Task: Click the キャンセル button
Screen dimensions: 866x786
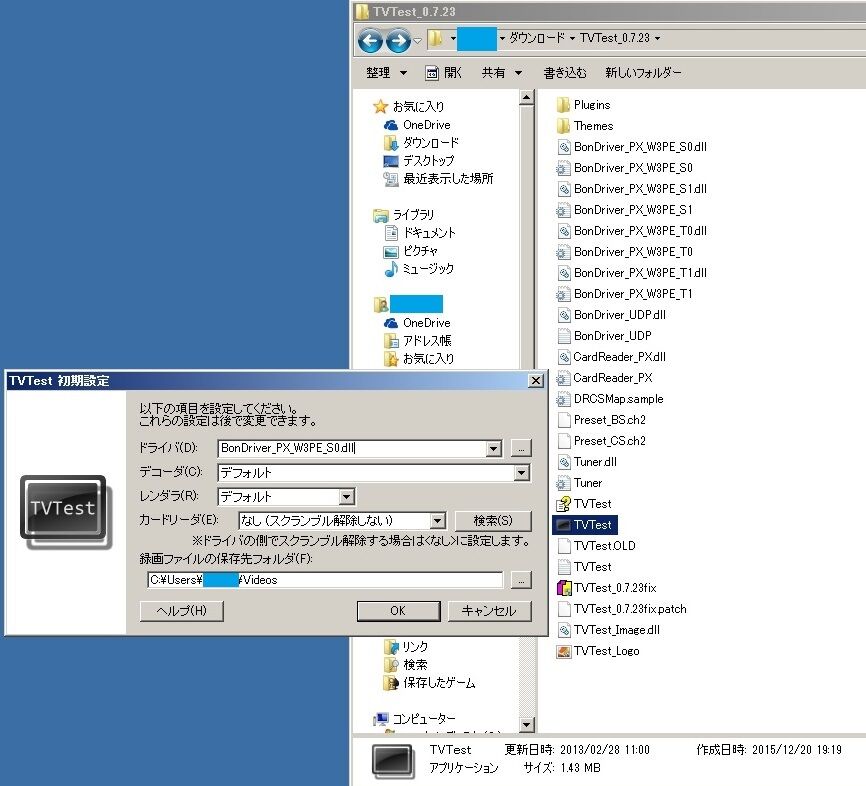Action: [x=489, y=610]
